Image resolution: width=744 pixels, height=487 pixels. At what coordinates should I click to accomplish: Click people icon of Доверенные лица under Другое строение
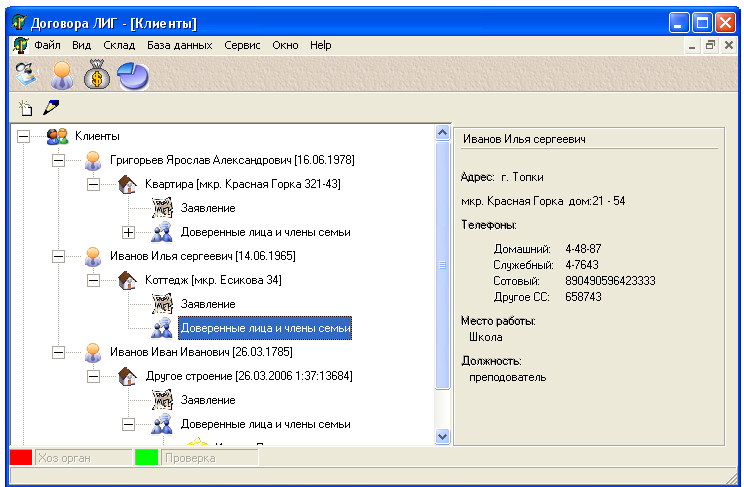[x=162, y=424]
